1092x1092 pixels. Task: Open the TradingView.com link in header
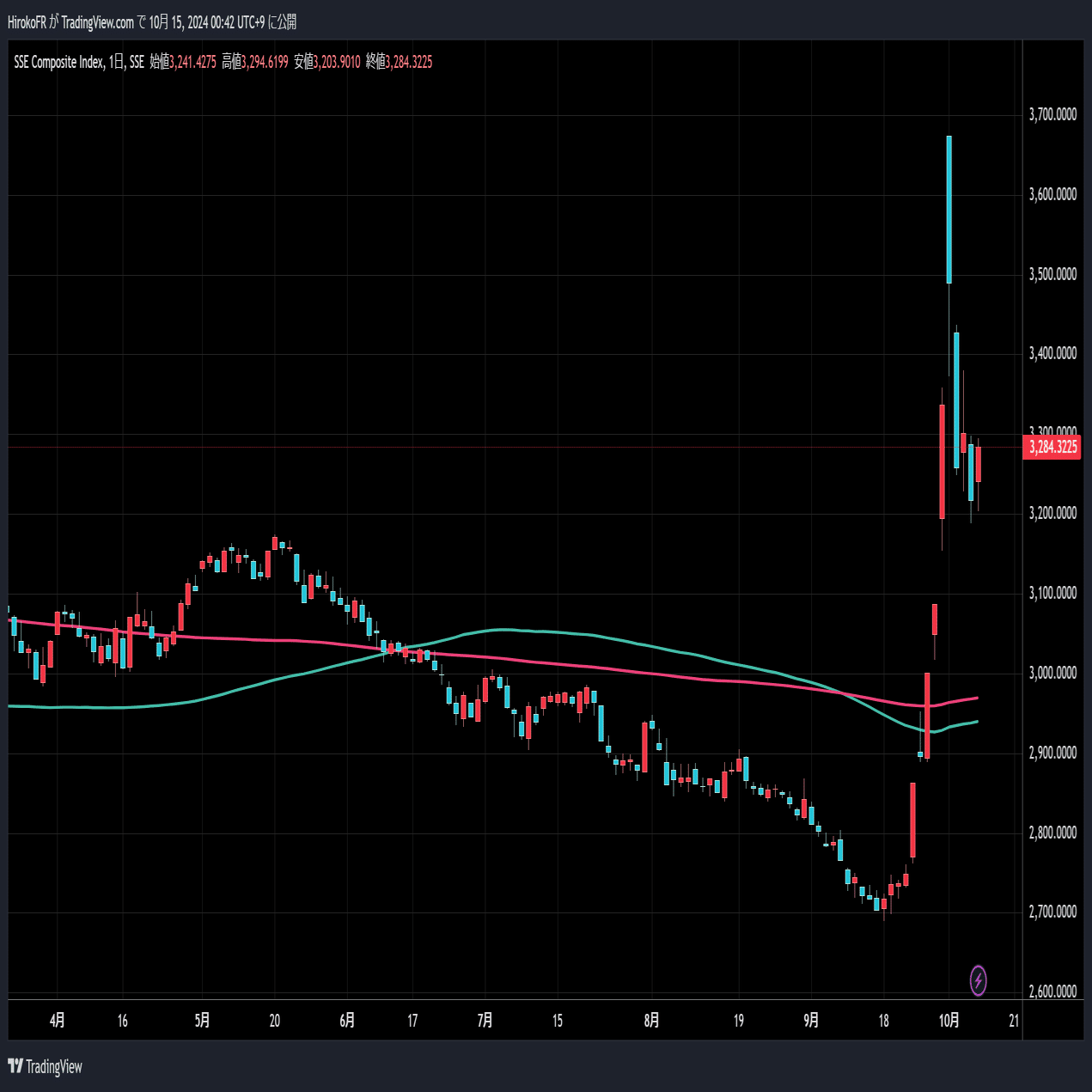click(x=98, y=22)
